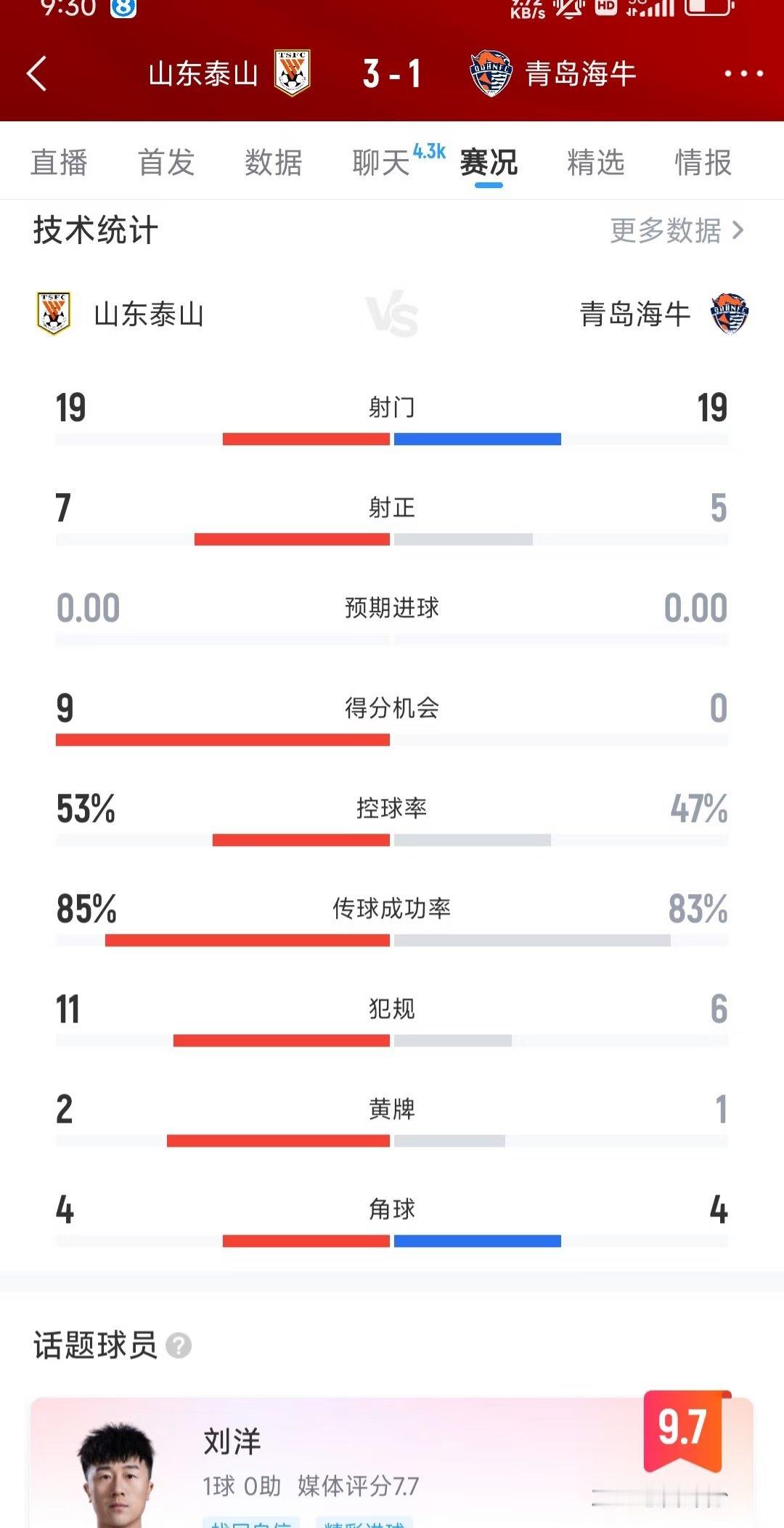This screenshot has height=1528, width=784.
Task: Tap the 射门 shots comparison bar
Action: 392,439
